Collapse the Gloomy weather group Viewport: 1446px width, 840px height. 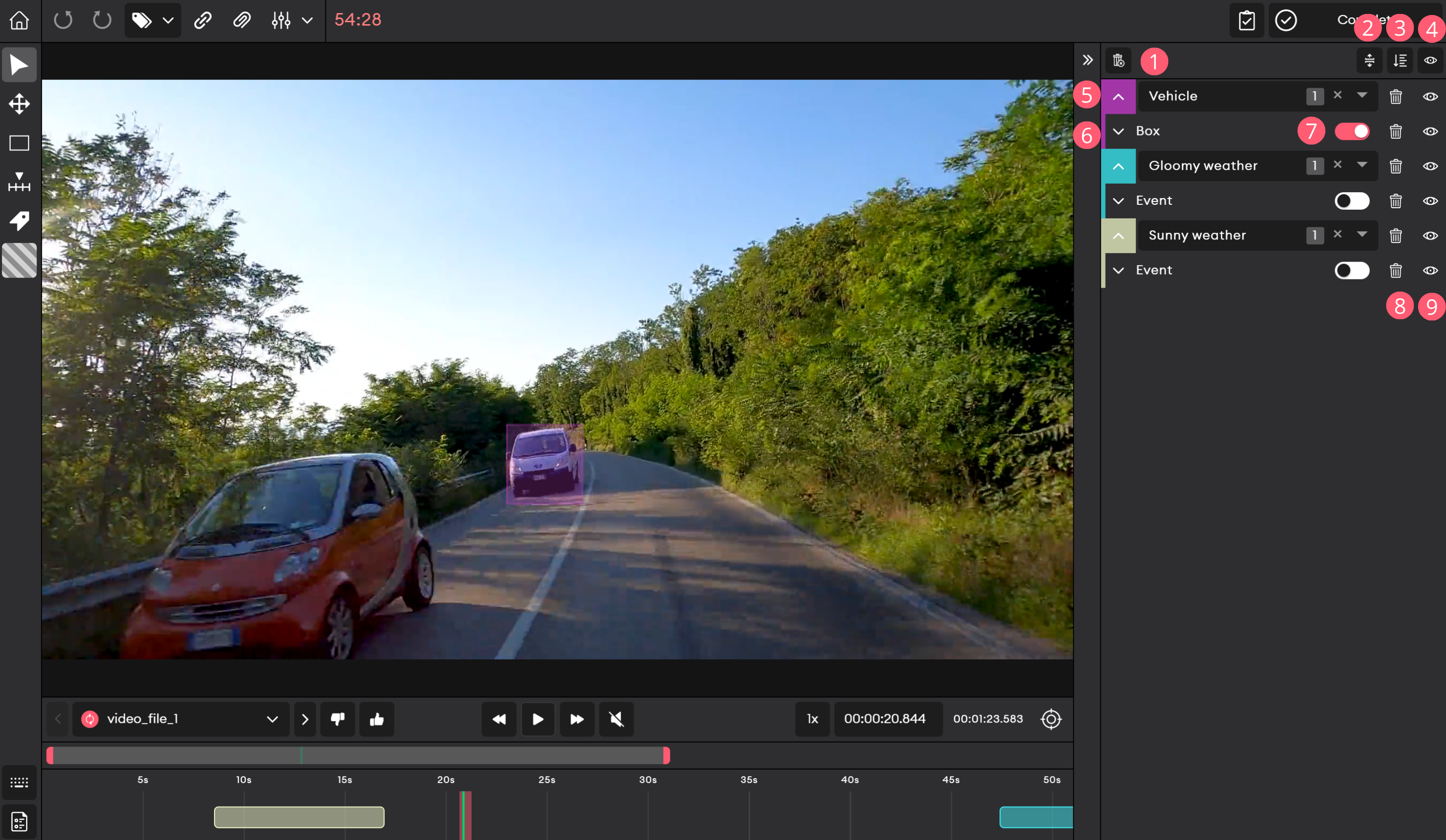pos(1118,166)
